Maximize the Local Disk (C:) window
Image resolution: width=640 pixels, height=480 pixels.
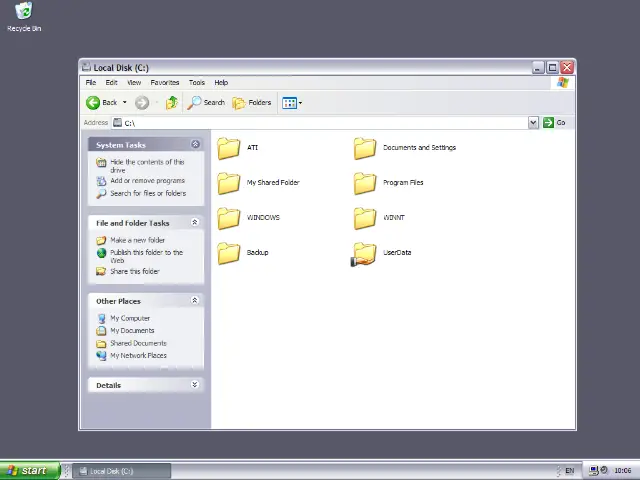point(552,67)
